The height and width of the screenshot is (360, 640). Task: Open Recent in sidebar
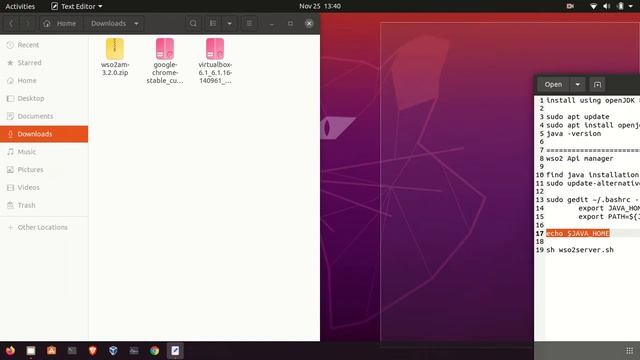(x=44, y=45)
